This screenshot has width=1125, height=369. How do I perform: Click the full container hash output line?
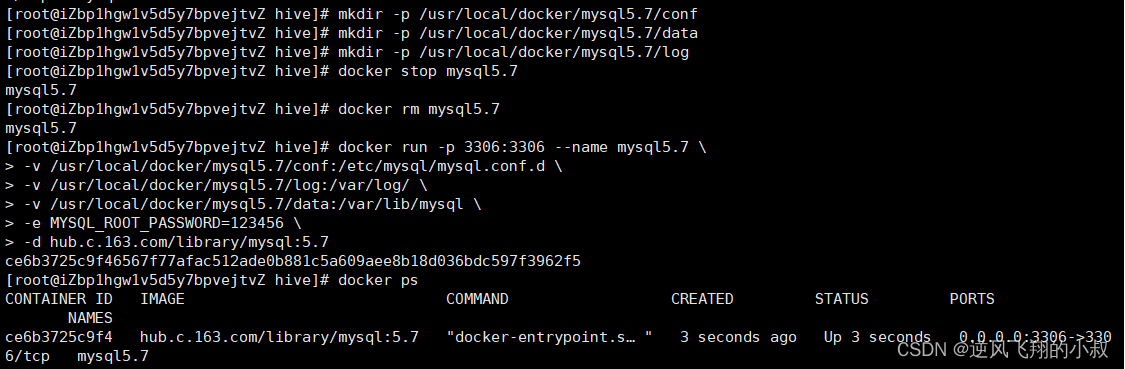[x=293, y=261]
